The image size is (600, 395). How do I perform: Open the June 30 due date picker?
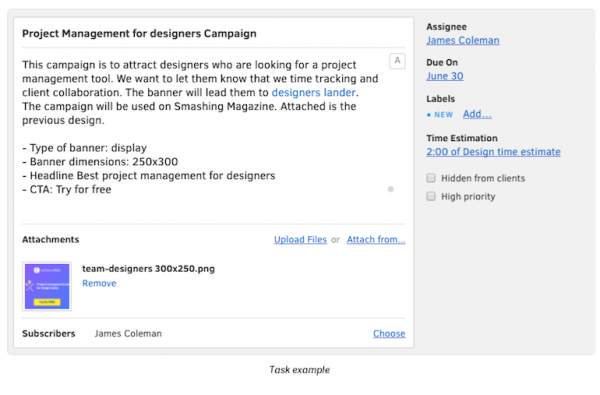click(445, 76)
